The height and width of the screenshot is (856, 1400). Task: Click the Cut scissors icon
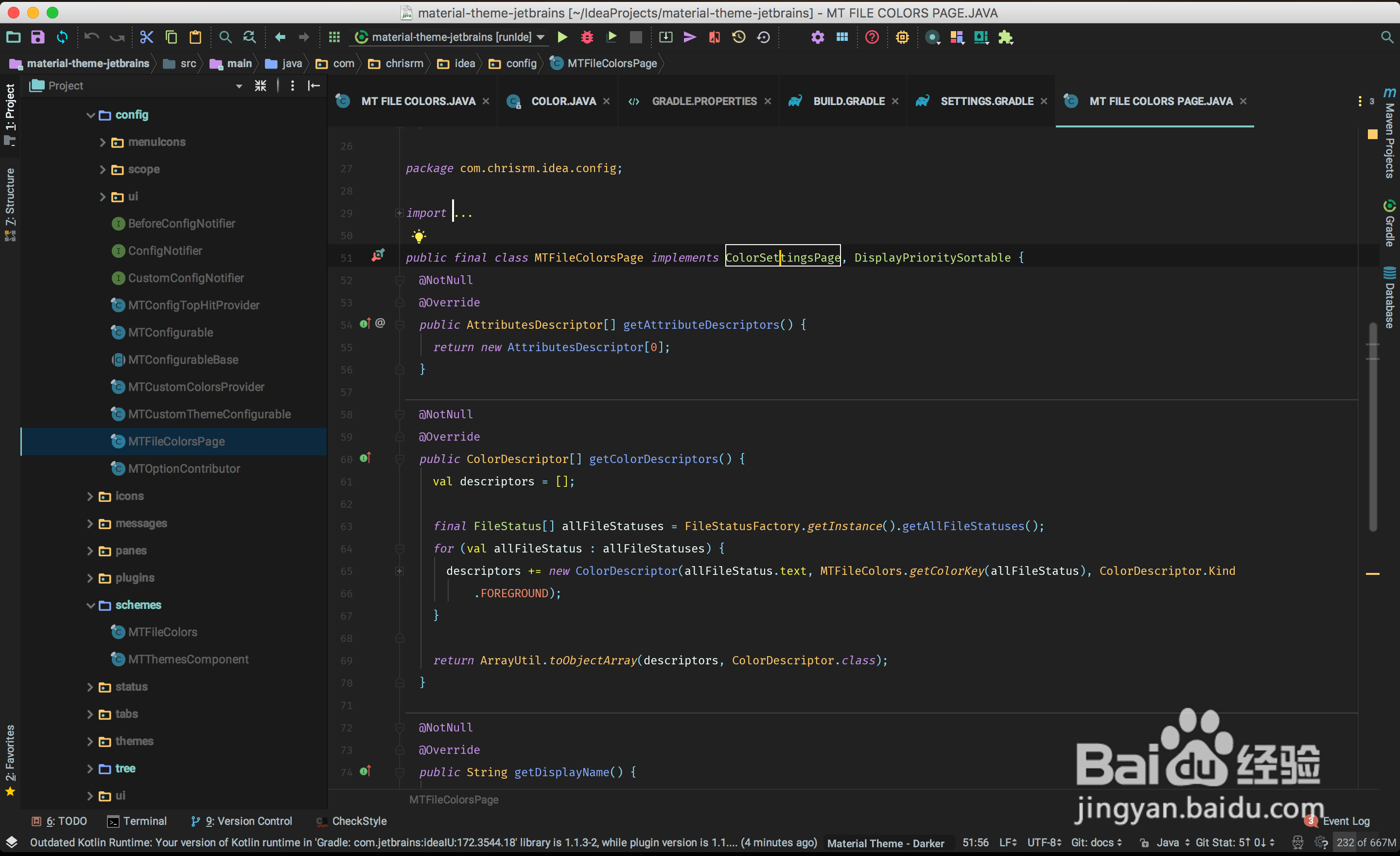[147, 37]
